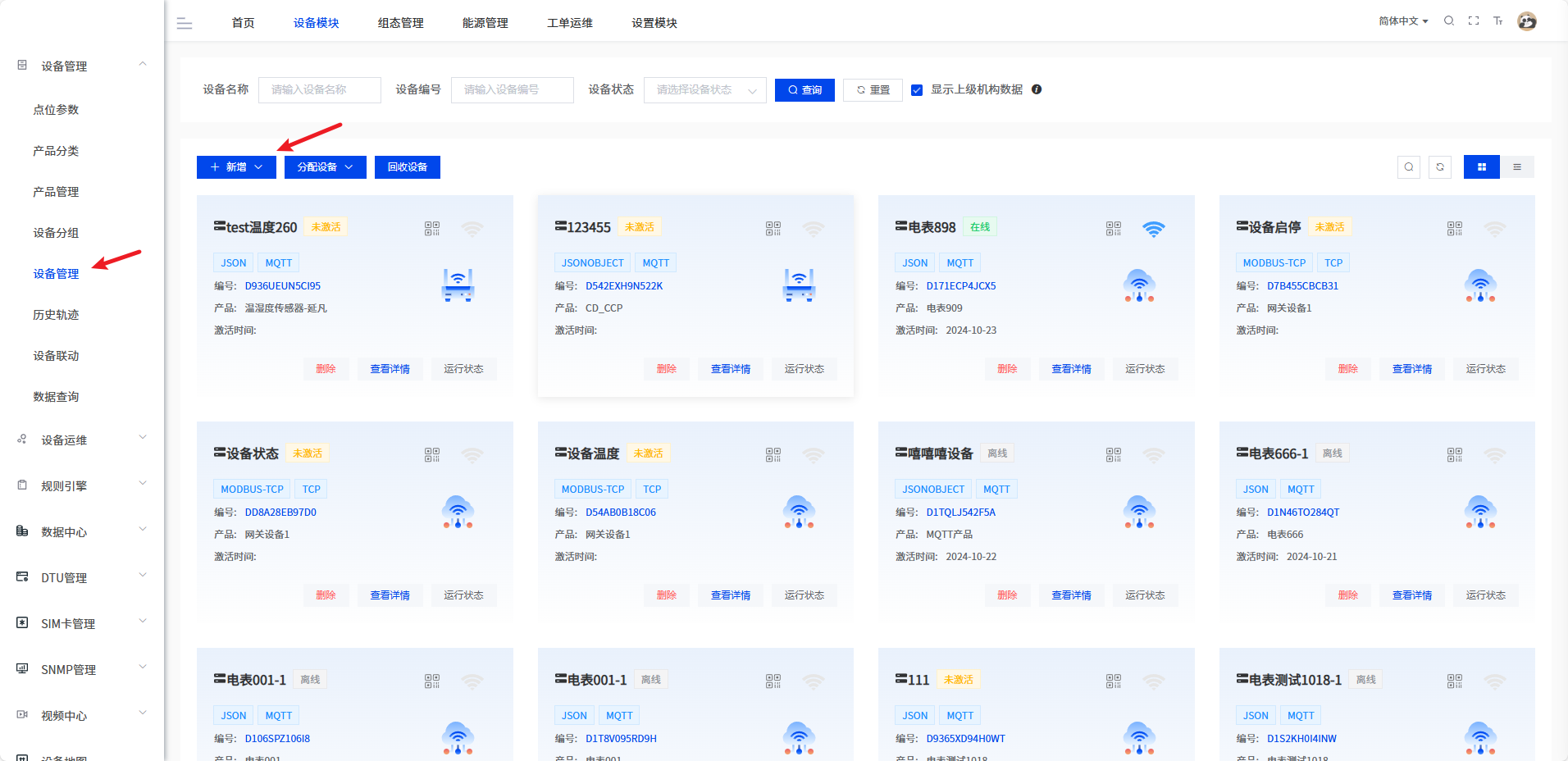Click online wifi signal icon on 电表898
1568x761 pixels.
1154,229
